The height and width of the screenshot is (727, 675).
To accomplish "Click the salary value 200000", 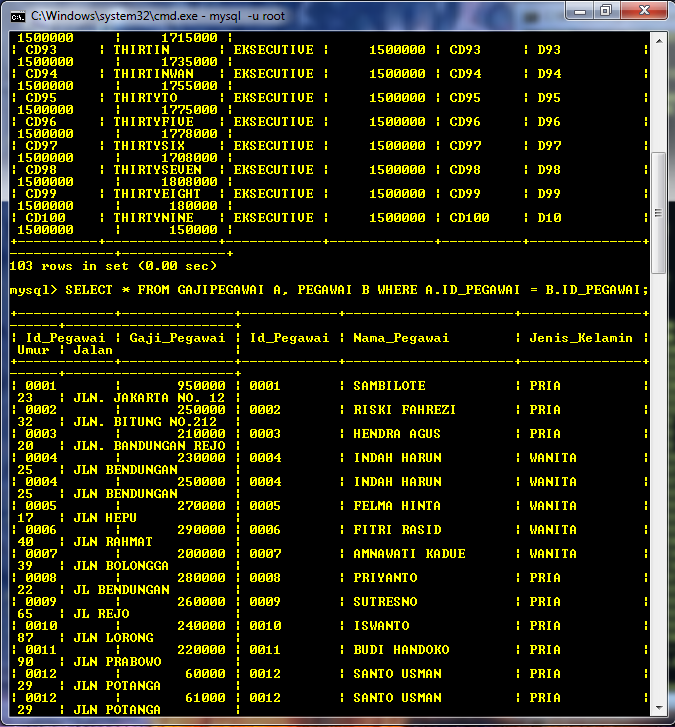I will tap(201, 554).
